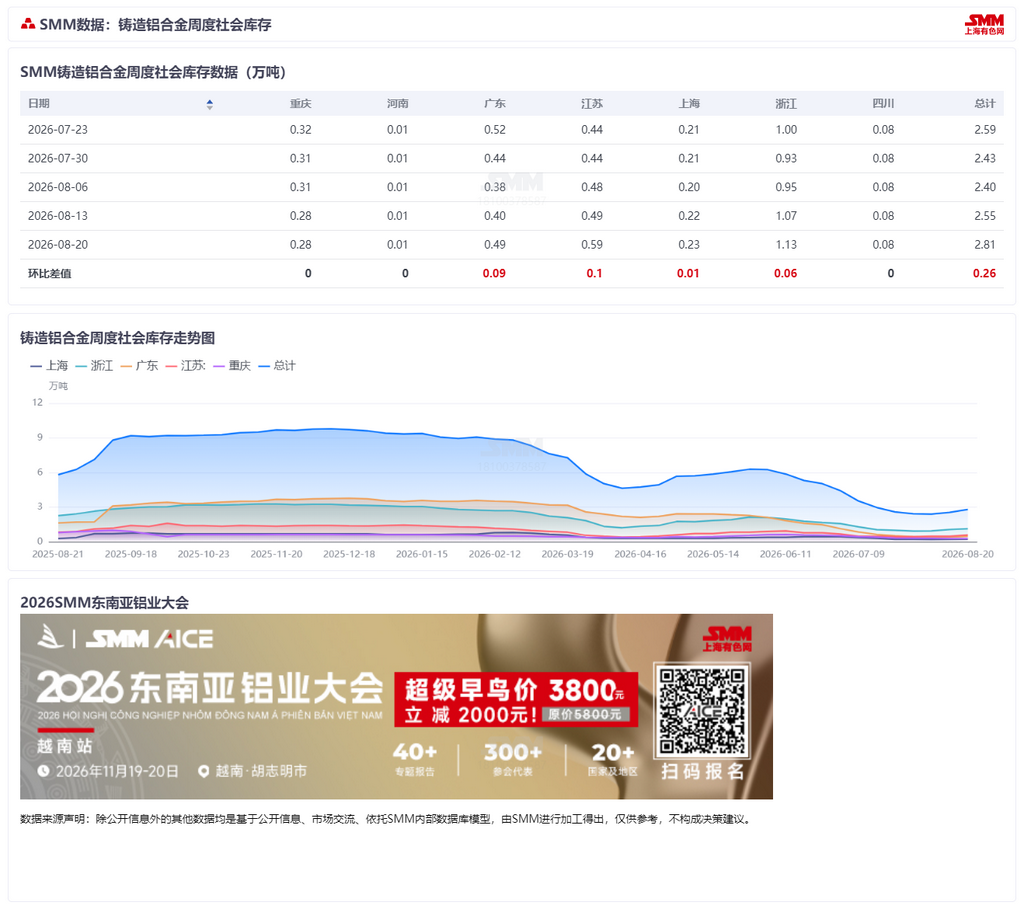This screenshot has height=910, width=1024.
Task: Open the SMM 上海有色网 logo at top right
Action: pyautogui.click(x=984, y=24)
